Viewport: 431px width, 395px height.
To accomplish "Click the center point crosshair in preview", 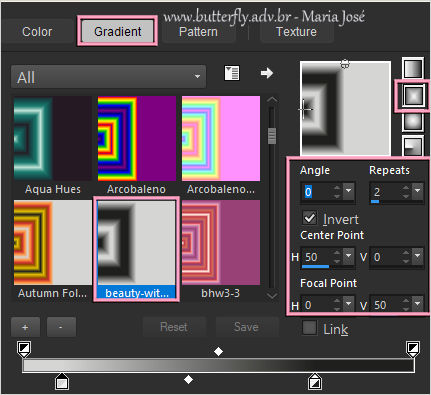I will click(304, 109).
